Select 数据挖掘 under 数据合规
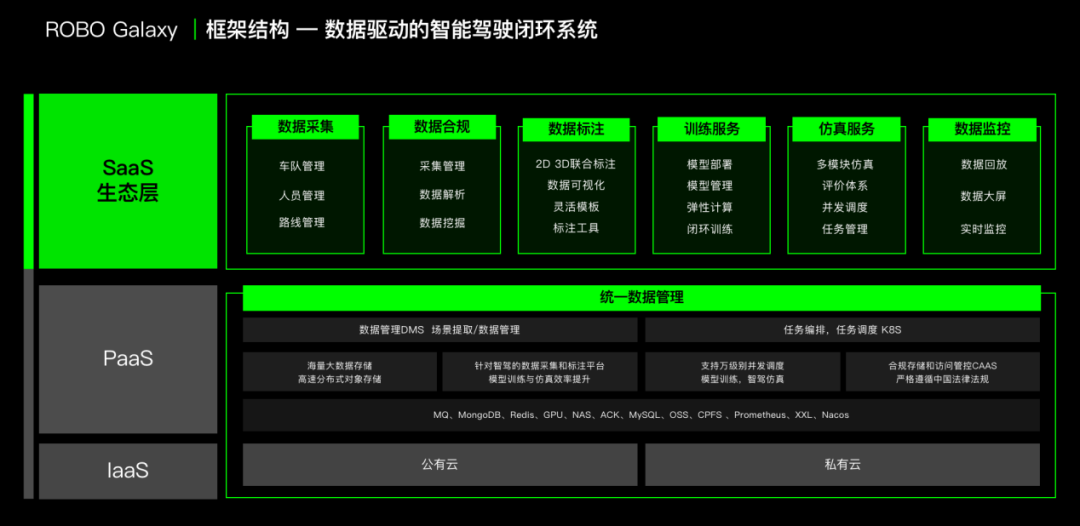1080x526 pixels. point(442,222)
